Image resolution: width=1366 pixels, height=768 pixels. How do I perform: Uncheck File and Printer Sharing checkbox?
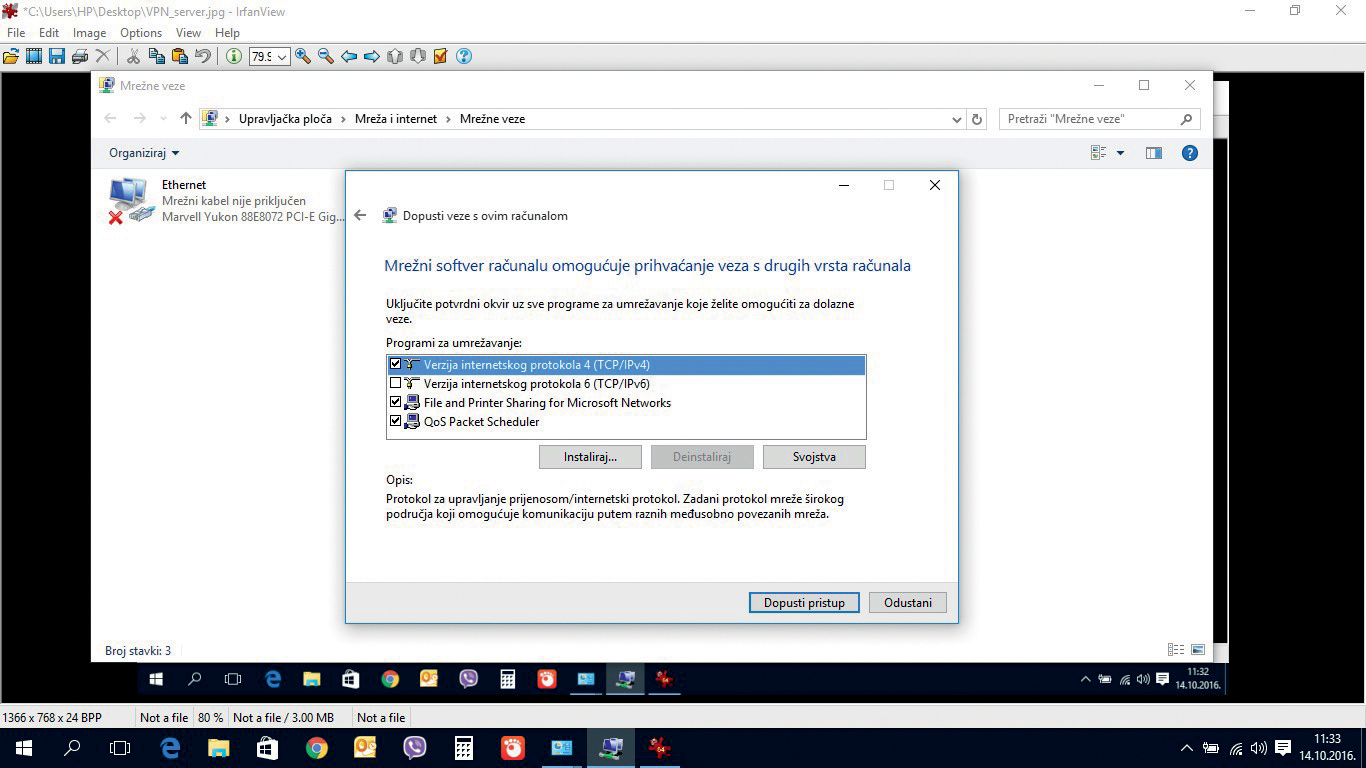pyautogui.click(x=395, y=403)
